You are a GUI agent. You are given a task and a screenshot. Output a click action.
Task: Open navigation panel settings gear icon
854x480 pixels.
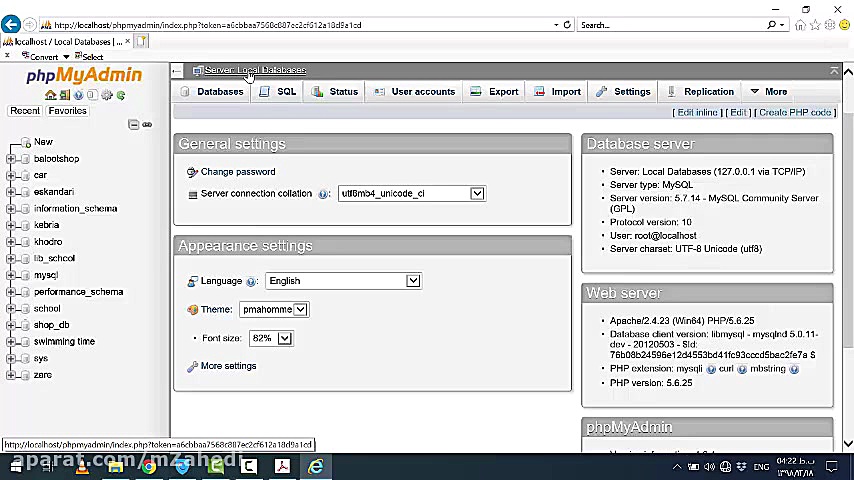[x=107, y=95]
